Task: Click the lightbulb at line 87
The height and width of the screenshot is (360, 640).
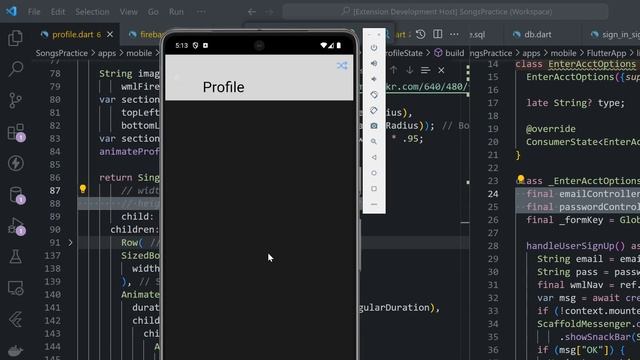Action: (83, 189)
